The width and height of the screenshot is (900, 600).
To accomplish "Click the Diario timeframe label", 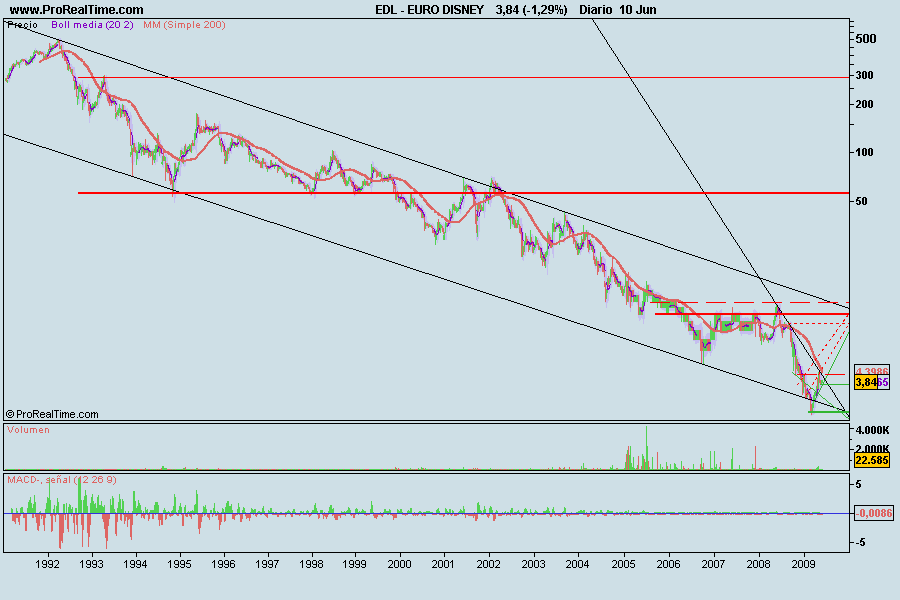I will pyautogui.click(x=595, y=10).
